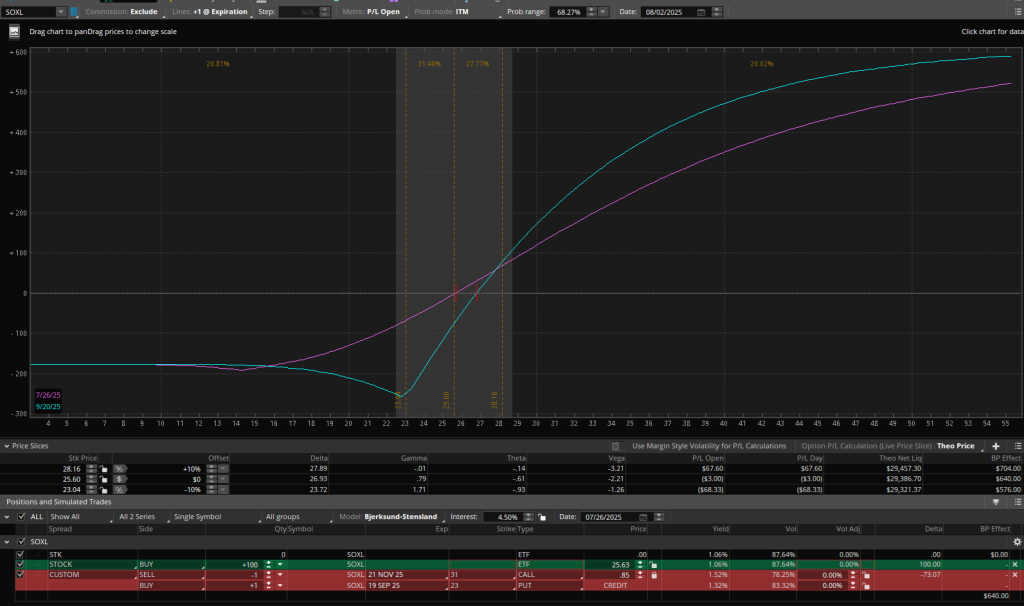
Task: Click the Prob range 68.27% input field
Action: pos(566,12)
